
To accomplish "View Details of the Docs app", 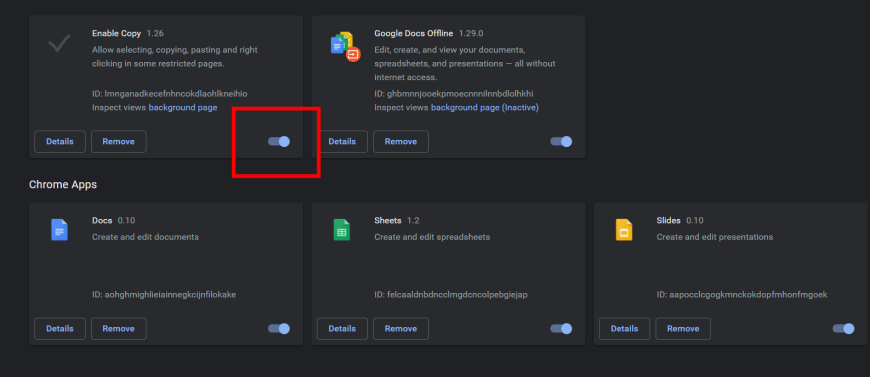I will (60, 329).
